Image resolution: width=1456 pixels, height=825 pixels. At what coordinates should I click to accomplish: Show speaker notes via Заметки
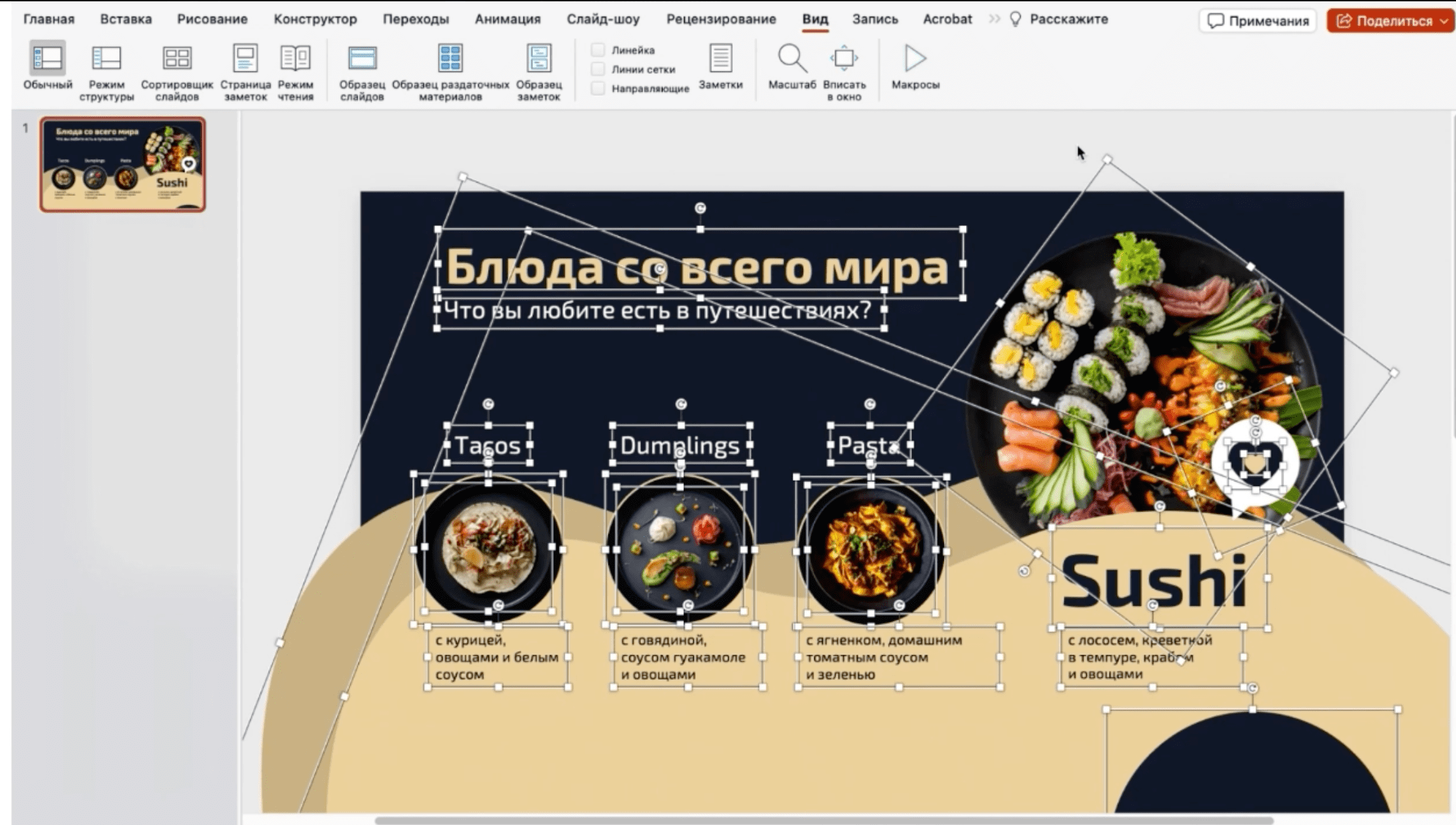720,67
